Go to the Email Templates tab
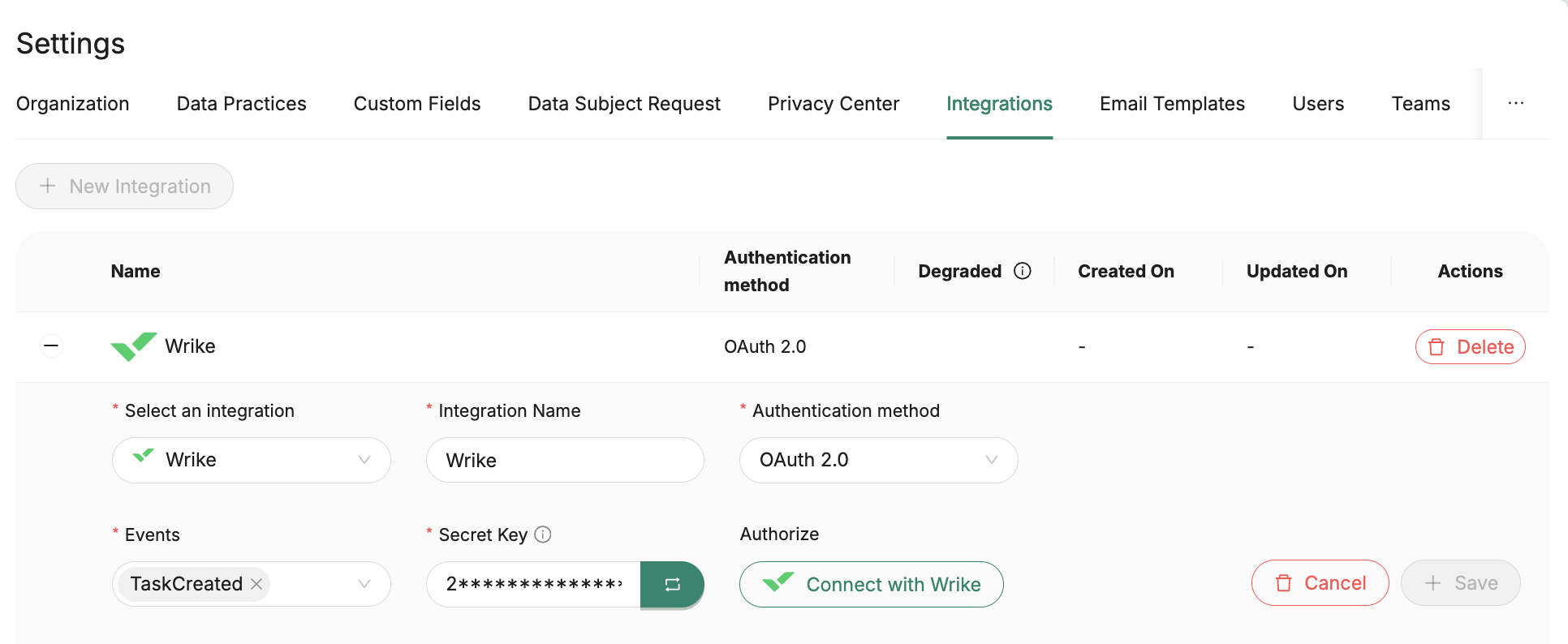1568x644 pixels. tap(1172, 104)
